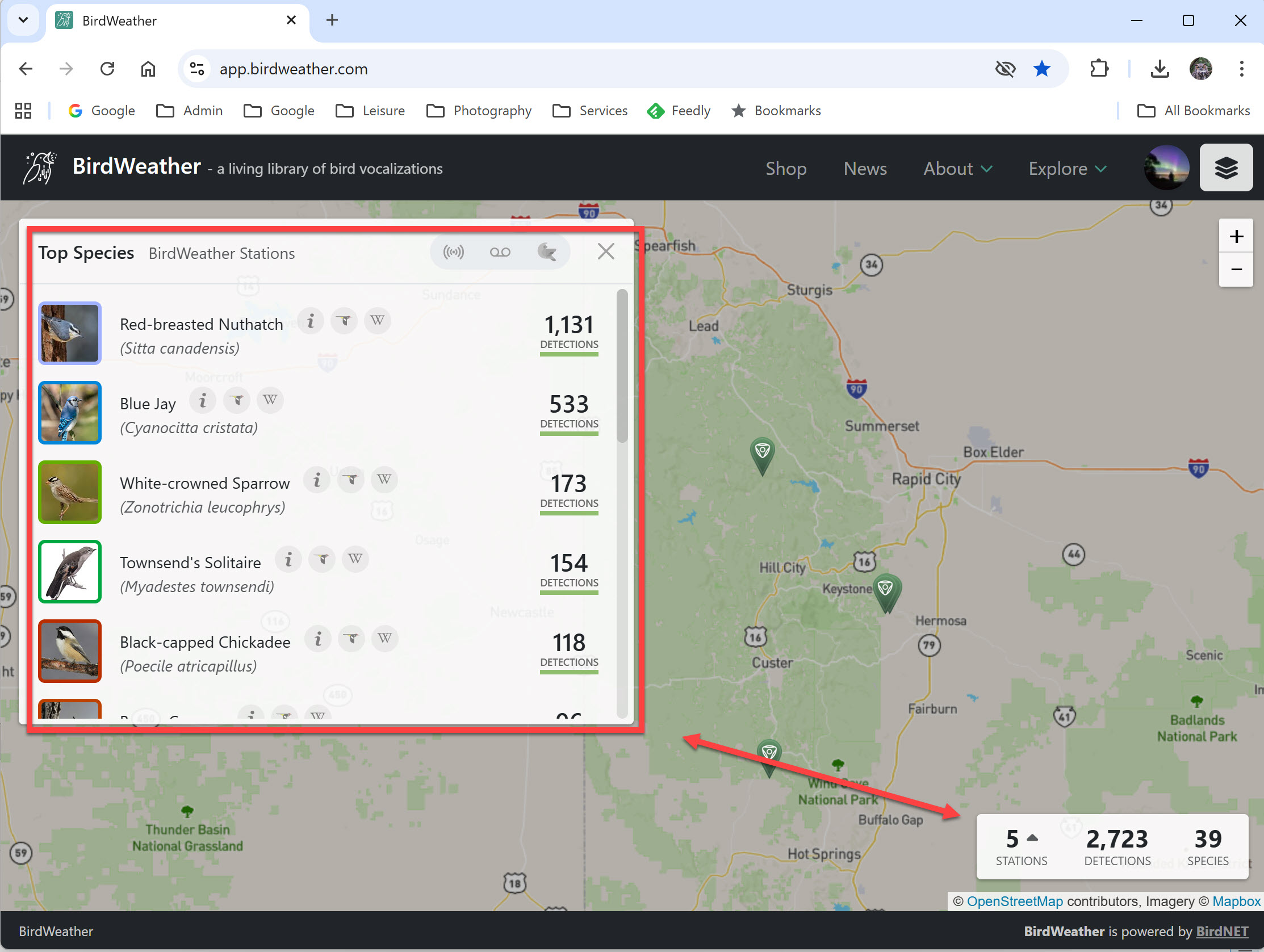Screen dimensions: 1264x952
Task: Click the BirdWeather bird logo
Action: [40, 167]
